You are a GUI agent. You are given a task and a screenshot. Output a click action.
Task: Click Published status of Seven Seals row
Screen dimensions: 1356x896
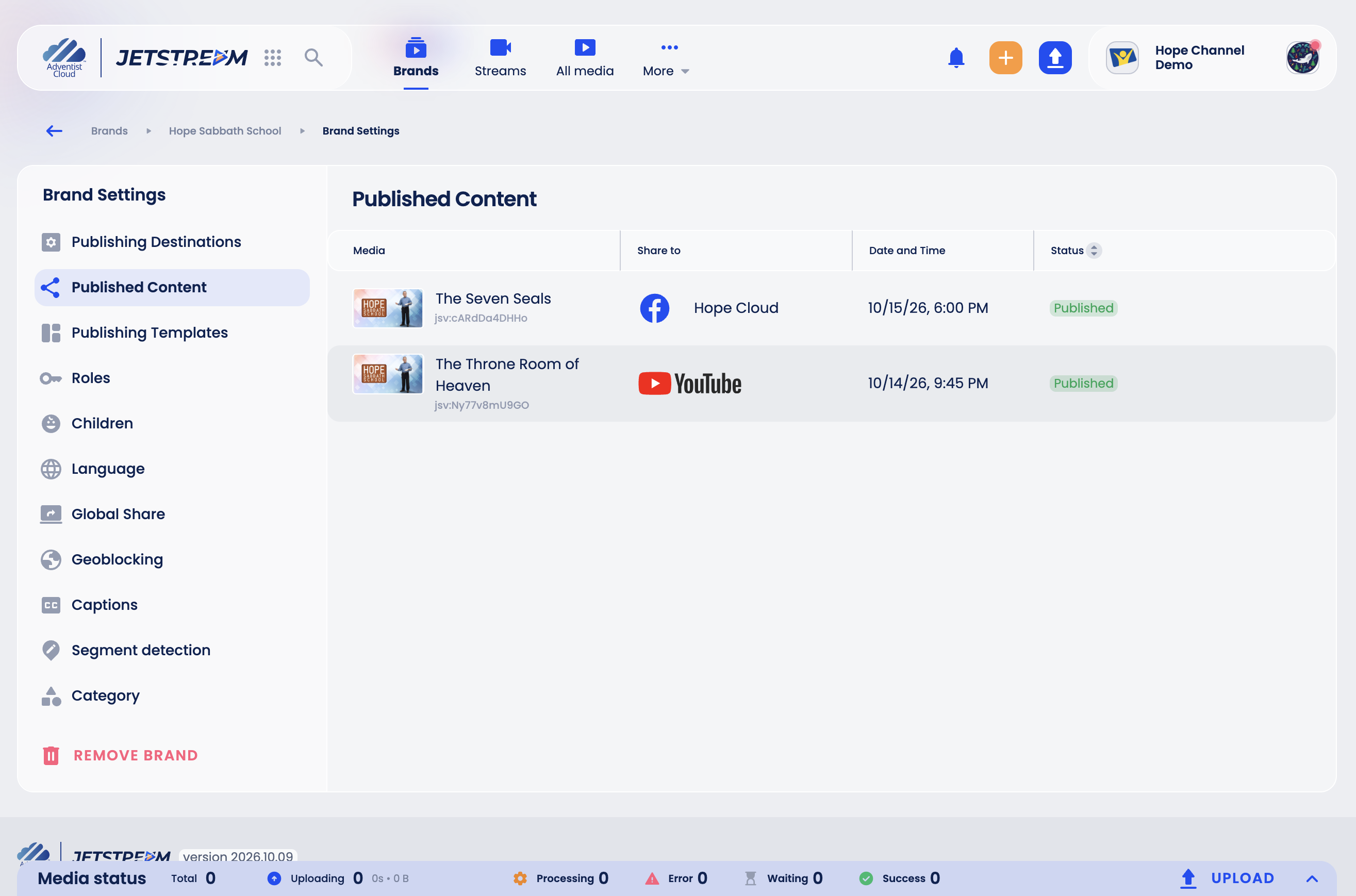[1083, 308]
